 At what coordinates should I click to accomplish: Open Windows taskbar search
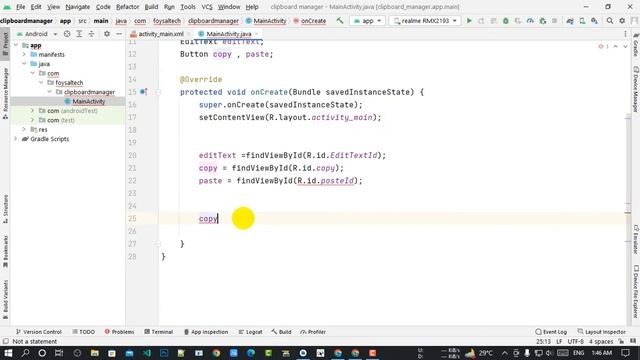(x=25, y=353)
